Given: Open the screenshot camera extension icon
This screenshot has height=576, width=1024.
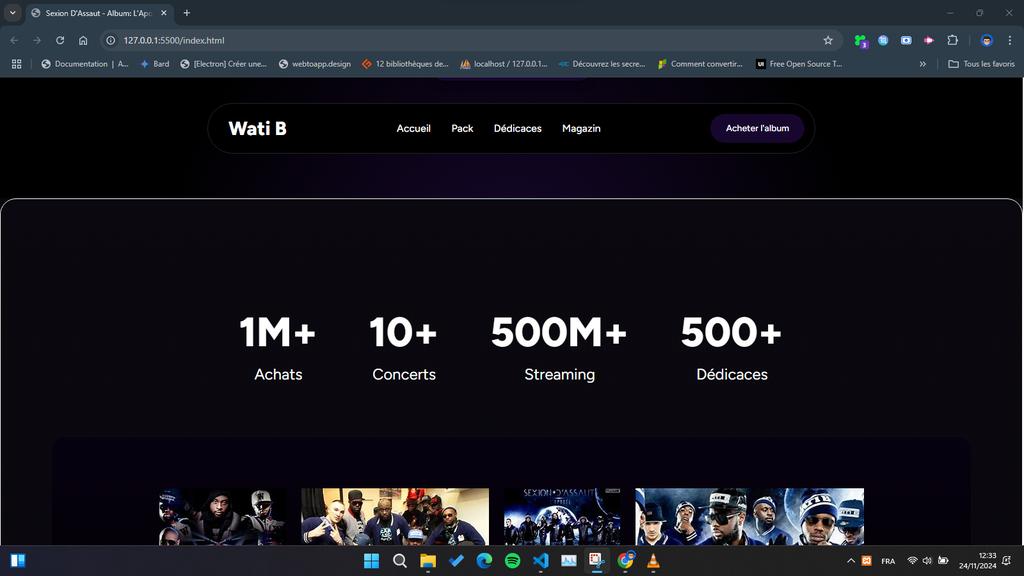Looking at the screenshot, I should coord(906,40).
